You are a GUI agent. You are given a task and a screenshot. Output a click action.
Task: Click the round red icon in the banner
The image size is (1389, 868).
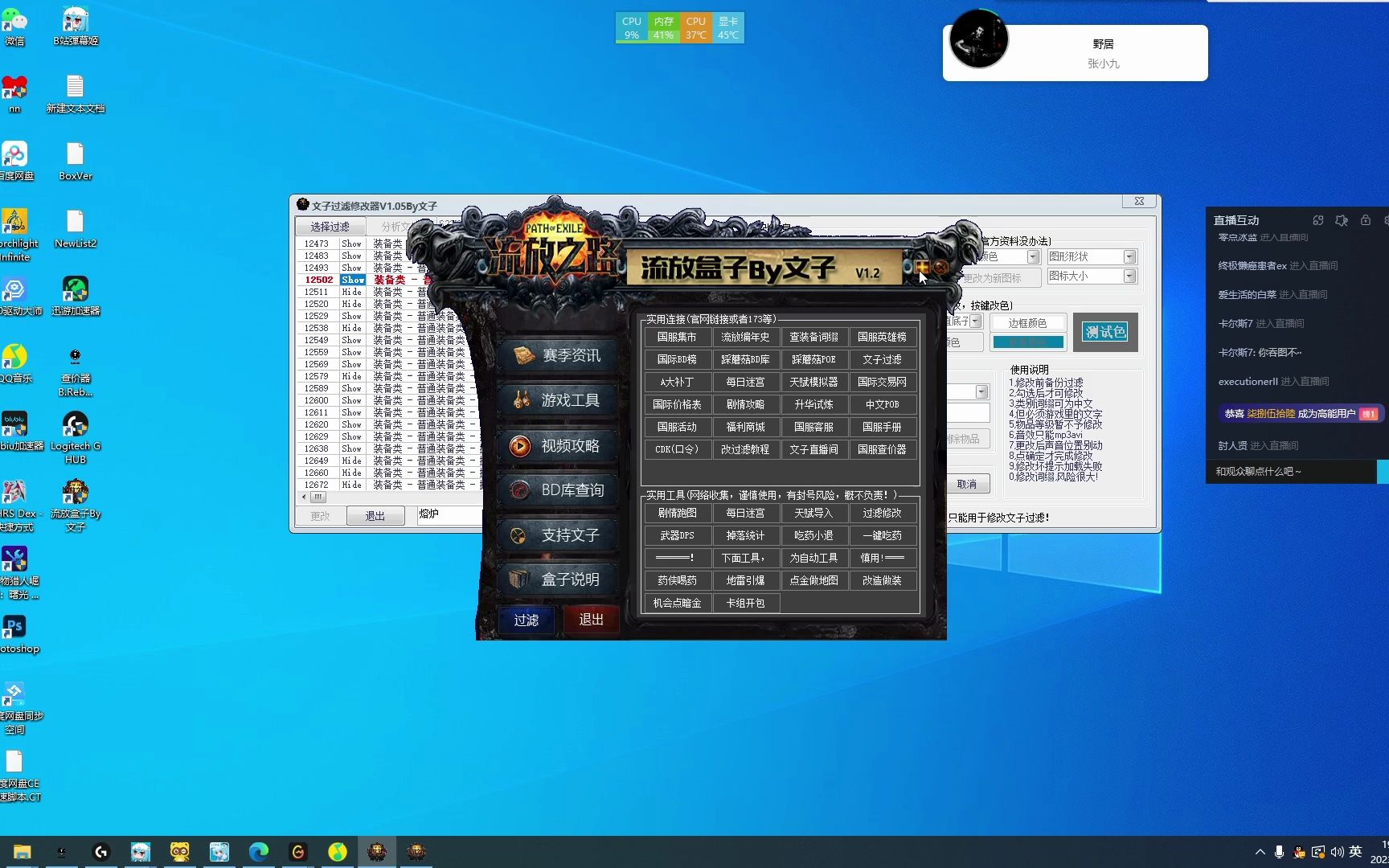940,267
